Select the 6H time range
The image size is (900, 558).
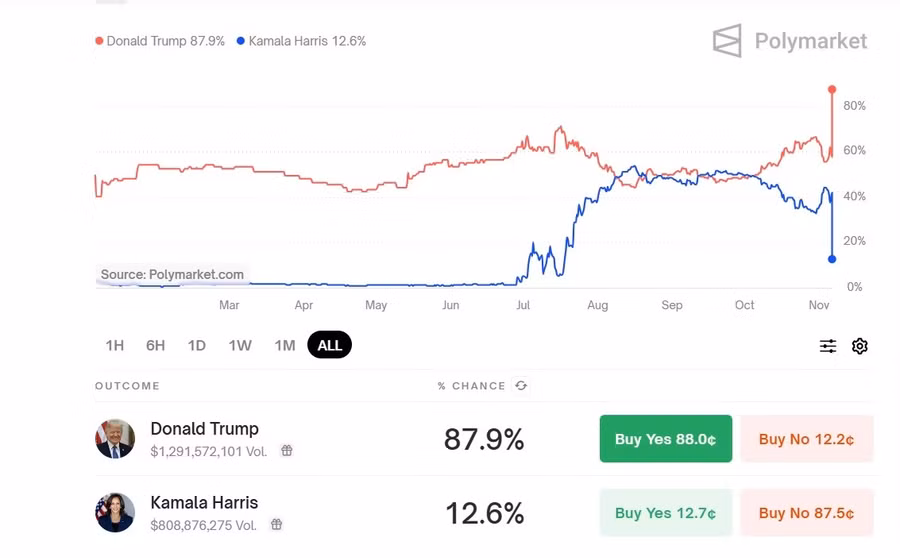[155, 346]
